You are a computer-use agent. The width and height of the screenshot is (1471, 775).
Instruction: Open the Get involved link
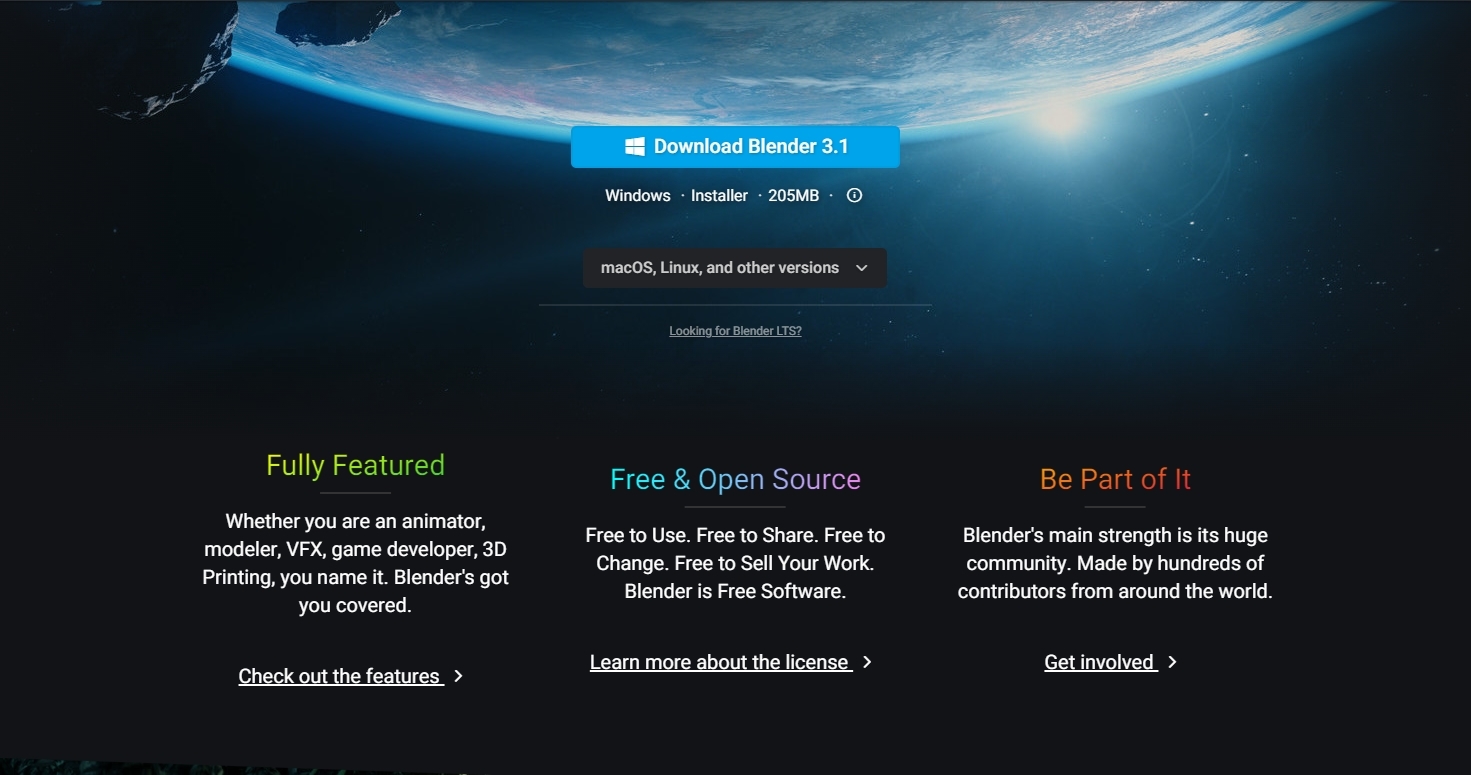click(x=1101, y=662)
